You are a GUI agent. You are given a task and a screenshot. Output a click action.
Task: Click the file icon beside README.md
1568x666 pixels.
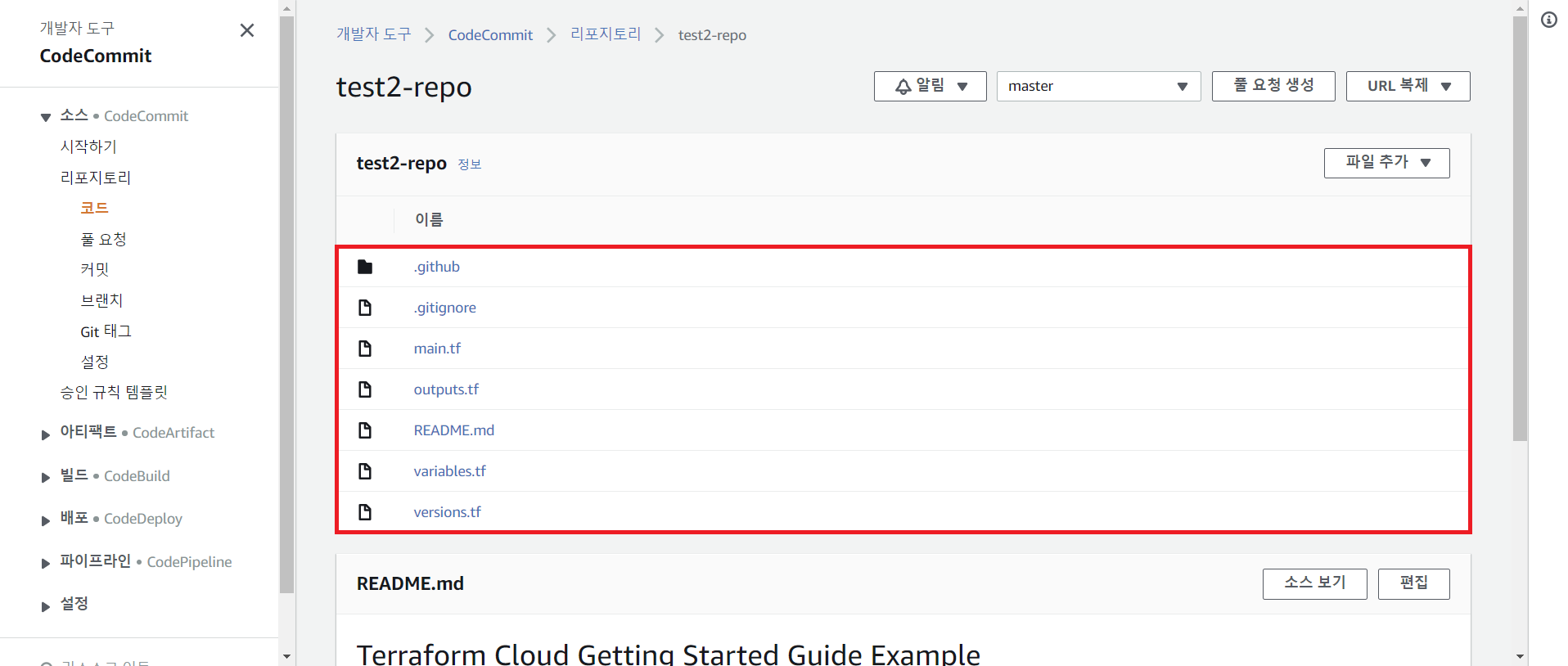tap(365, 430)
